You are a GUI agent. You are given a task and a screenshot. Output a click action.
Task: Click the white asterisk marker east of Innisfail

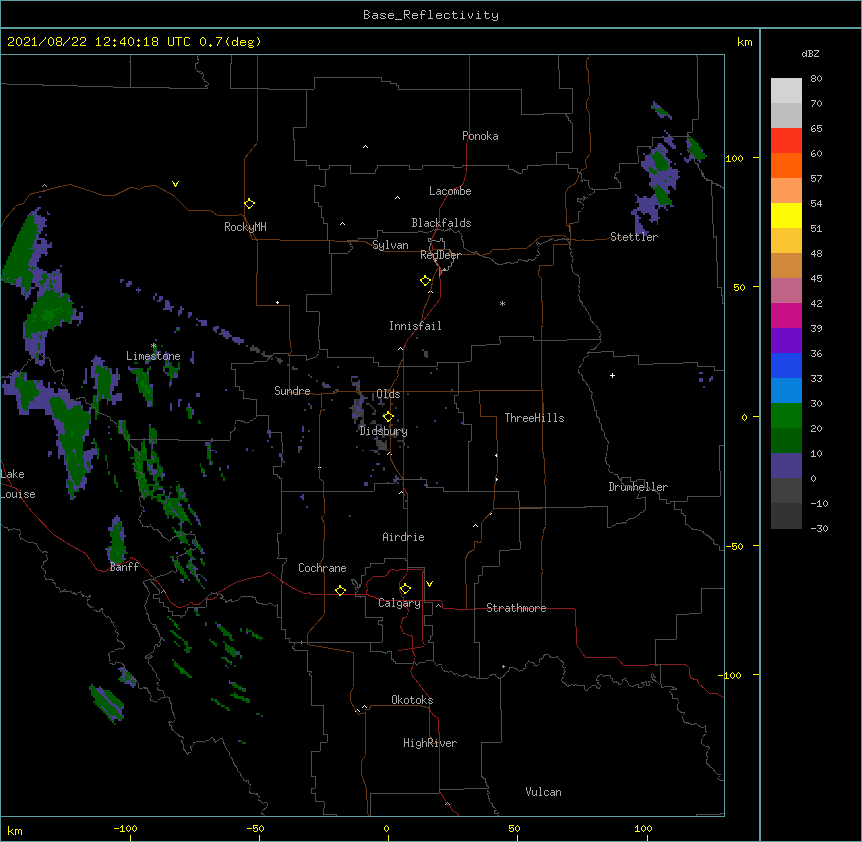click(502, 303)
